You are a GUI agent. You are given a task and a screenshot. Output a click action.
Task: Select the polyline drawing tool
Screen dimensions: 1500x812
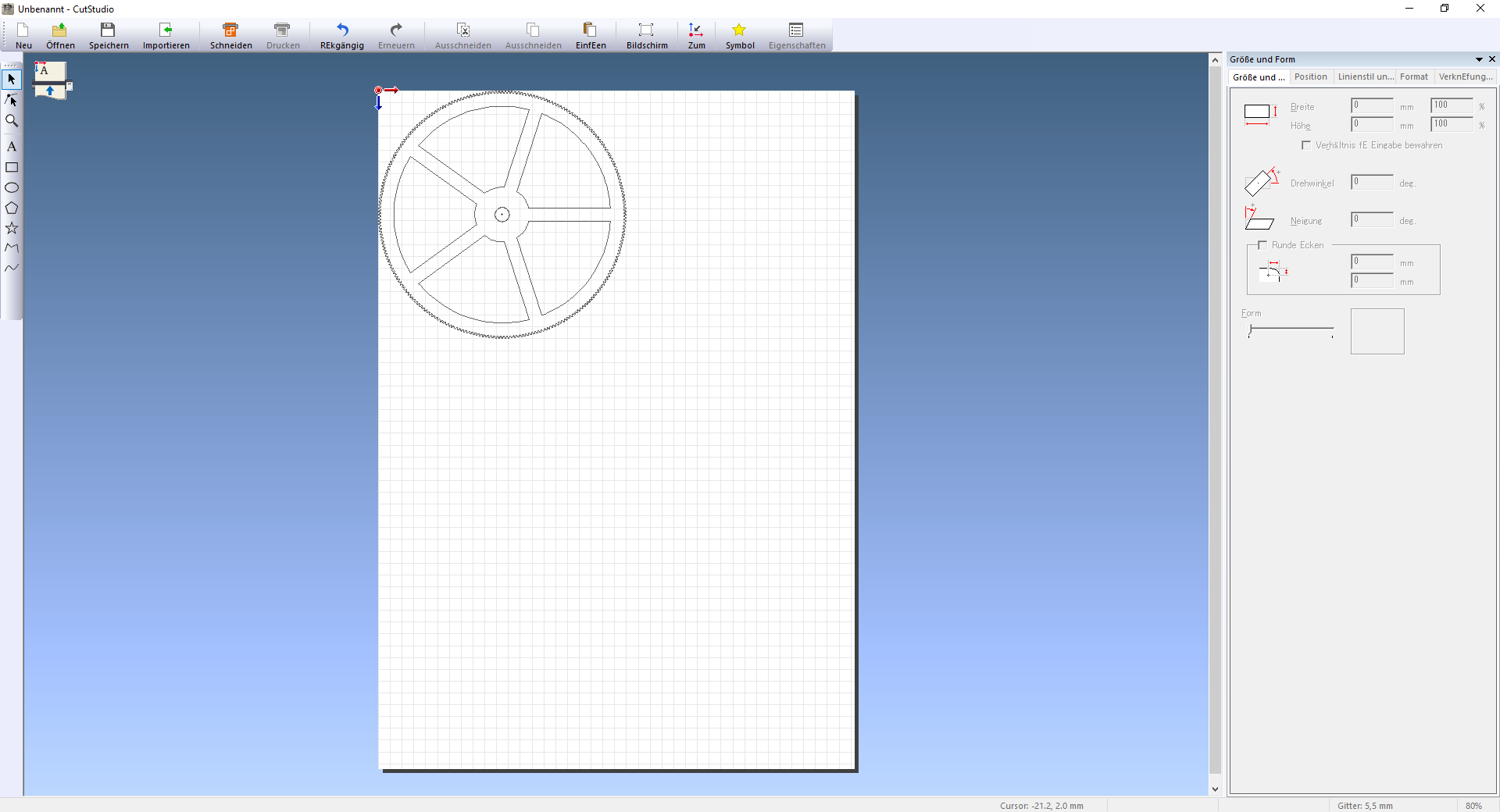[12, 248]
